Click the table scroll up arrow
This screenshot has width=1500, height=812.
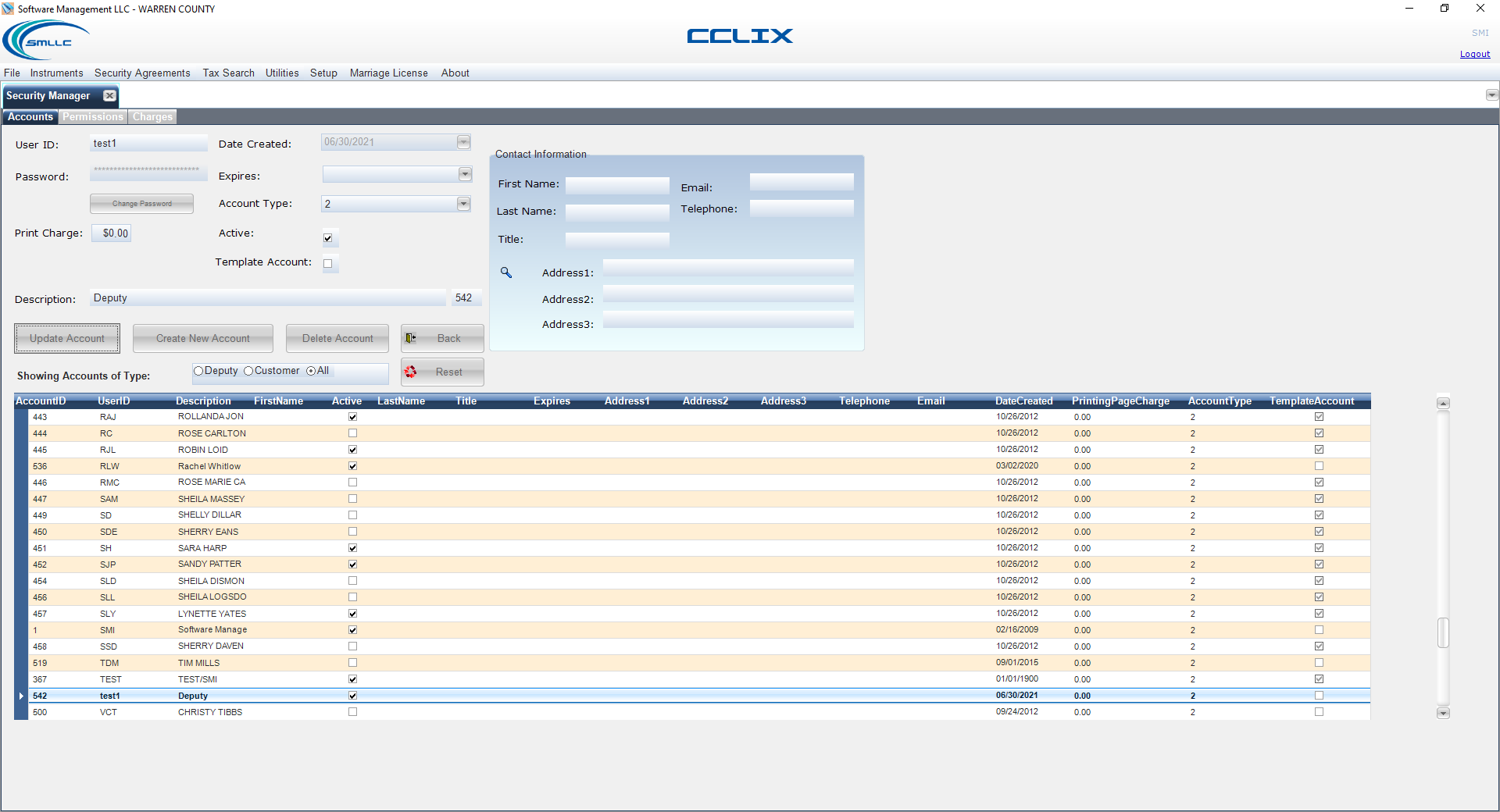coord(1444,403)
